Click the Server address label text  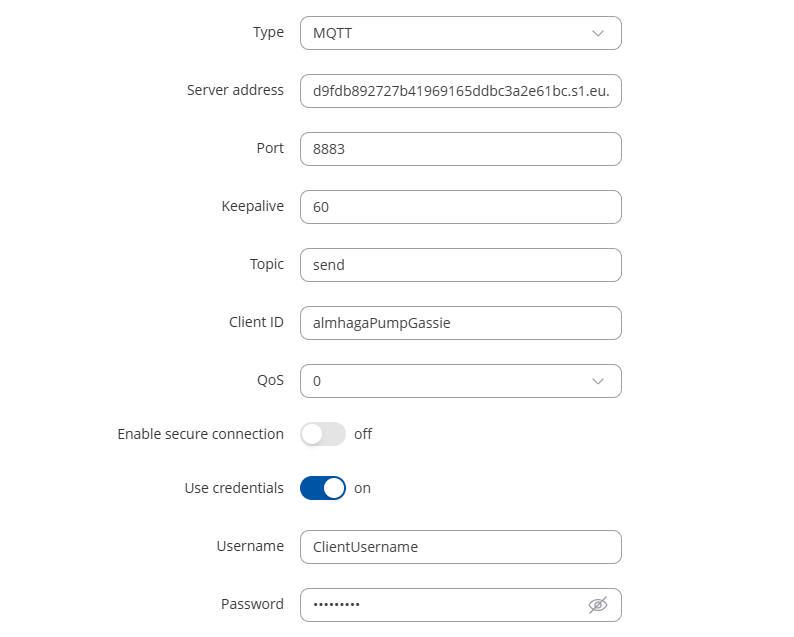point(235,90)
